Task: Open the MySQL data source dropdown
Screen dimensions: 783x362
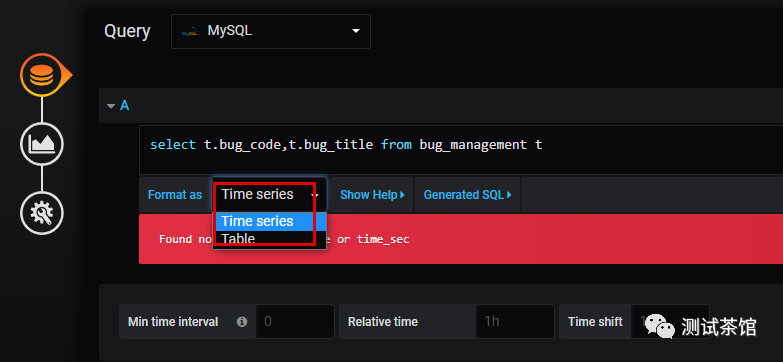Action: coord(271,31)
